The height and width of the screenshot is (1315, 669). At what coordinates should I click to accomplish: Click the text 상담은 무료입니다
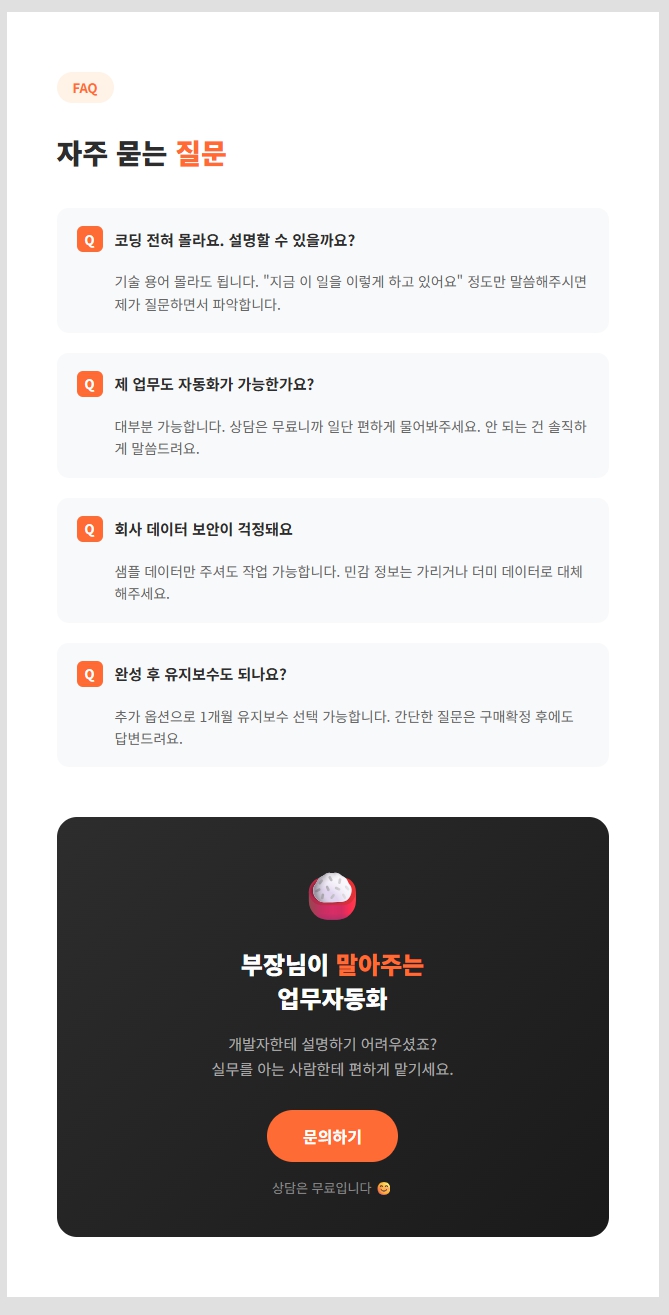point(322,1188)
